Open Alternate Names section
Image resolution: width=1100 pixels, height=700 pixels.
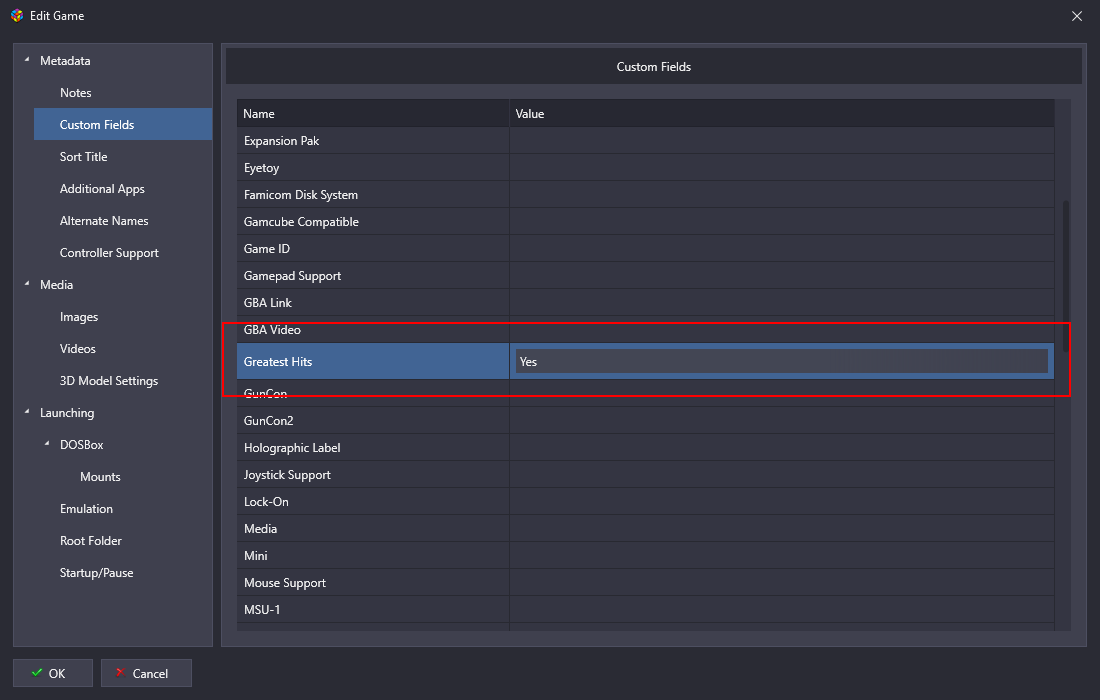[104, 220]
